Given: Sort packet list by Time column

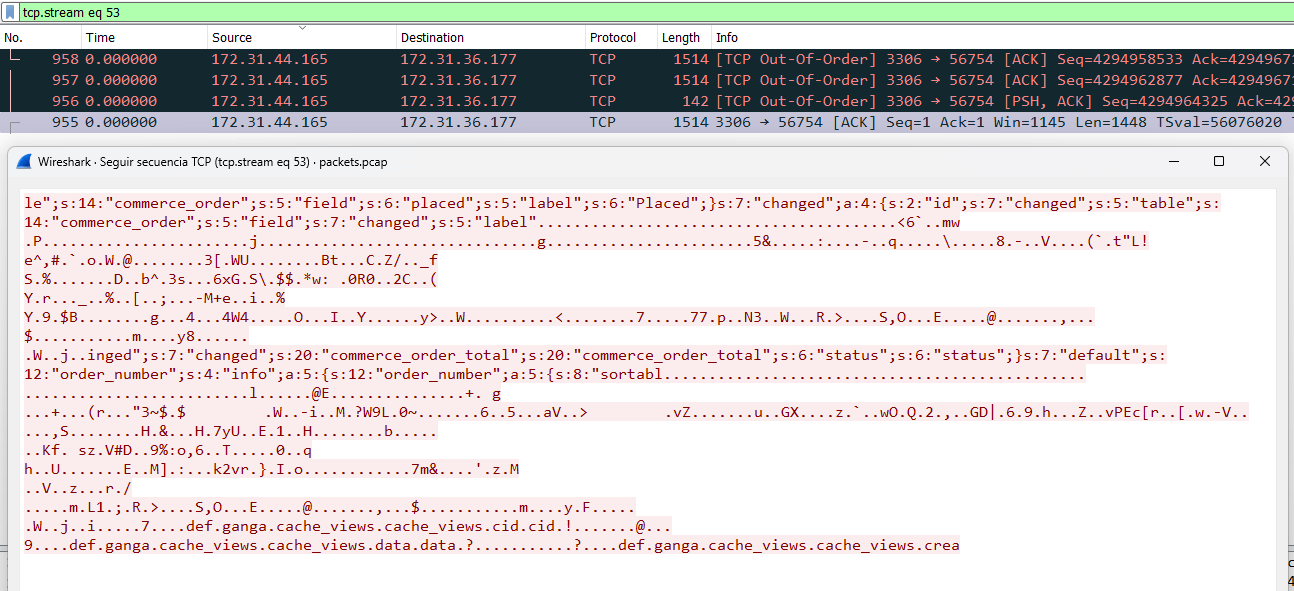Looking at the screenshot, I should (144, 38).
